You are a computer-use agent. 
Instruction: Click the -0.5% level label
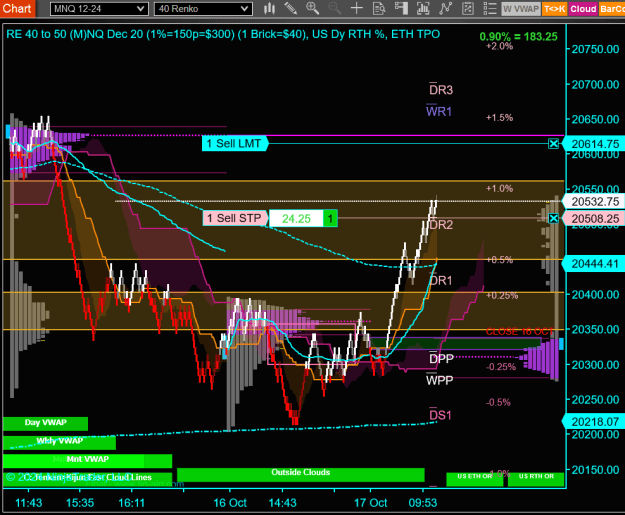pyautogui.click(x=498, y=402)
